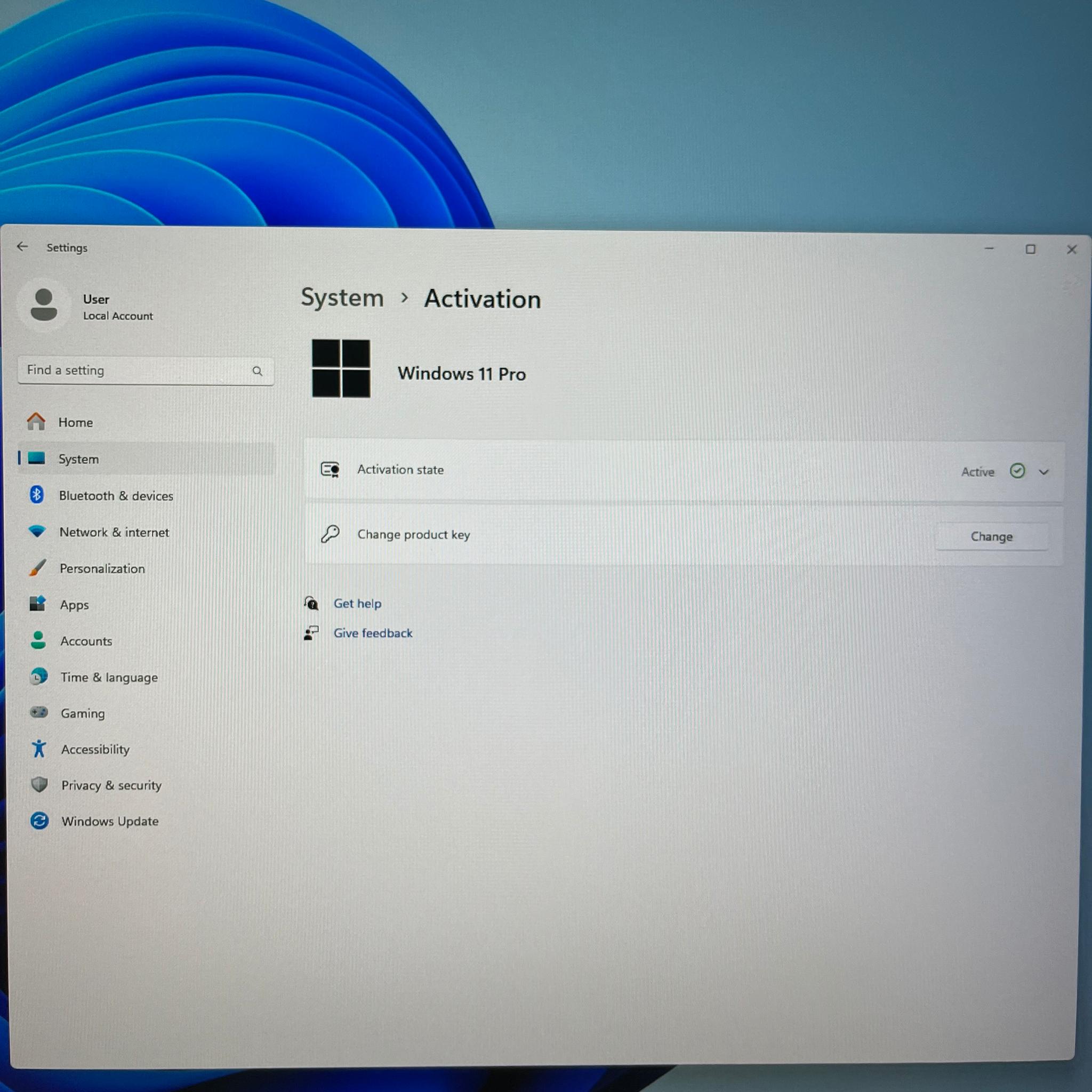1092x1092 pixels.
Task: Click the Home house icon
Action: [36, 421]
